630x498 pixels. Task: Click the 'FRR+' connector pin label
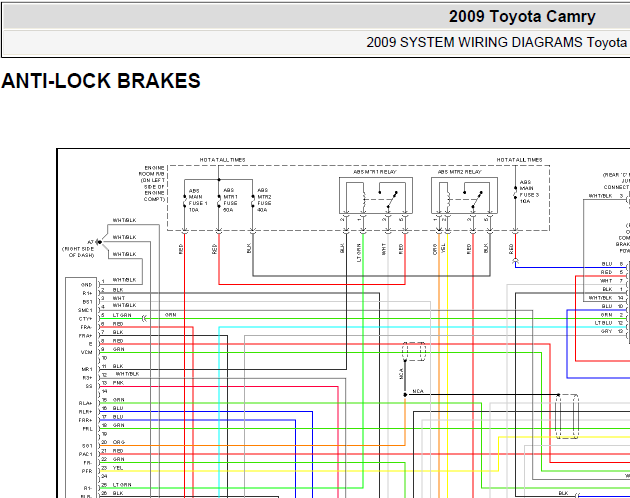[85, 420]
